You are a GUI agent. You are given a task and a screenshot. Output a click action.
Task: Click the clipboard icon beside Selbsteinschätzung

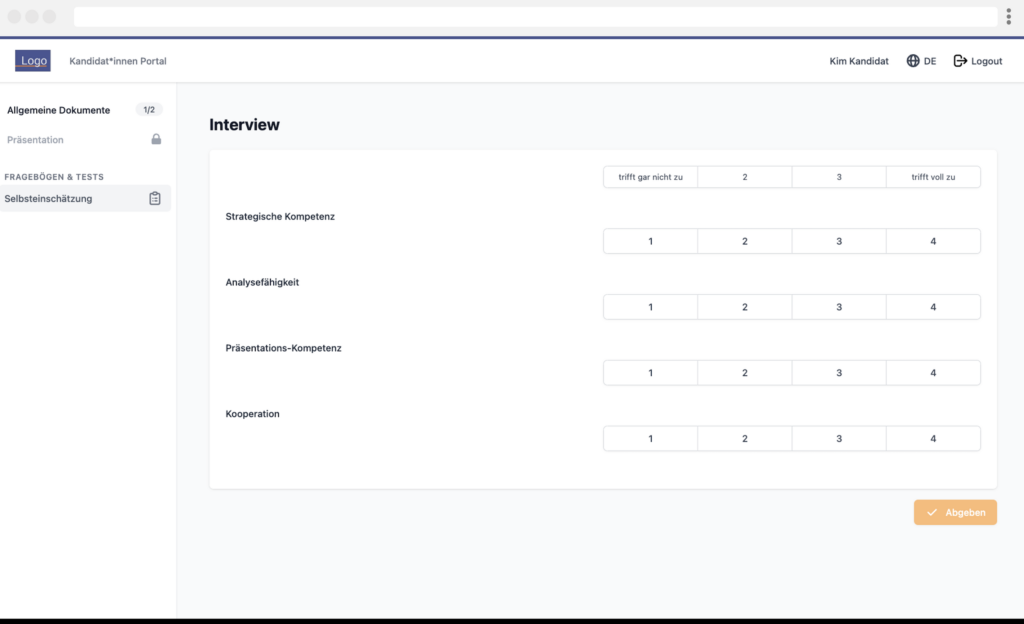155,199
